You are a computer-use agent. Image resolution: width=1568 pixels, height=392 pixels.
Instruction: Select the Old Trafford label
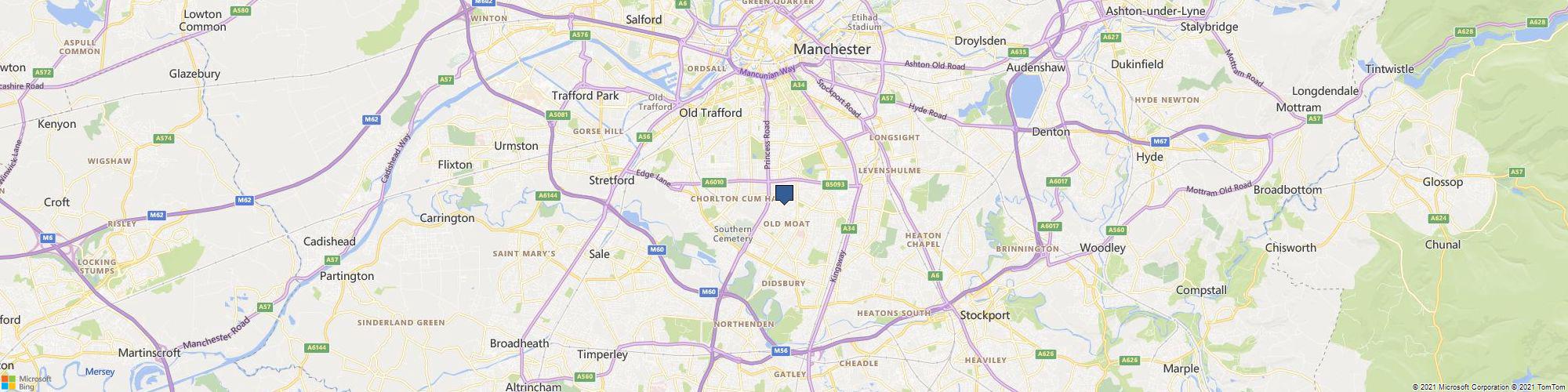coord(710,113)
